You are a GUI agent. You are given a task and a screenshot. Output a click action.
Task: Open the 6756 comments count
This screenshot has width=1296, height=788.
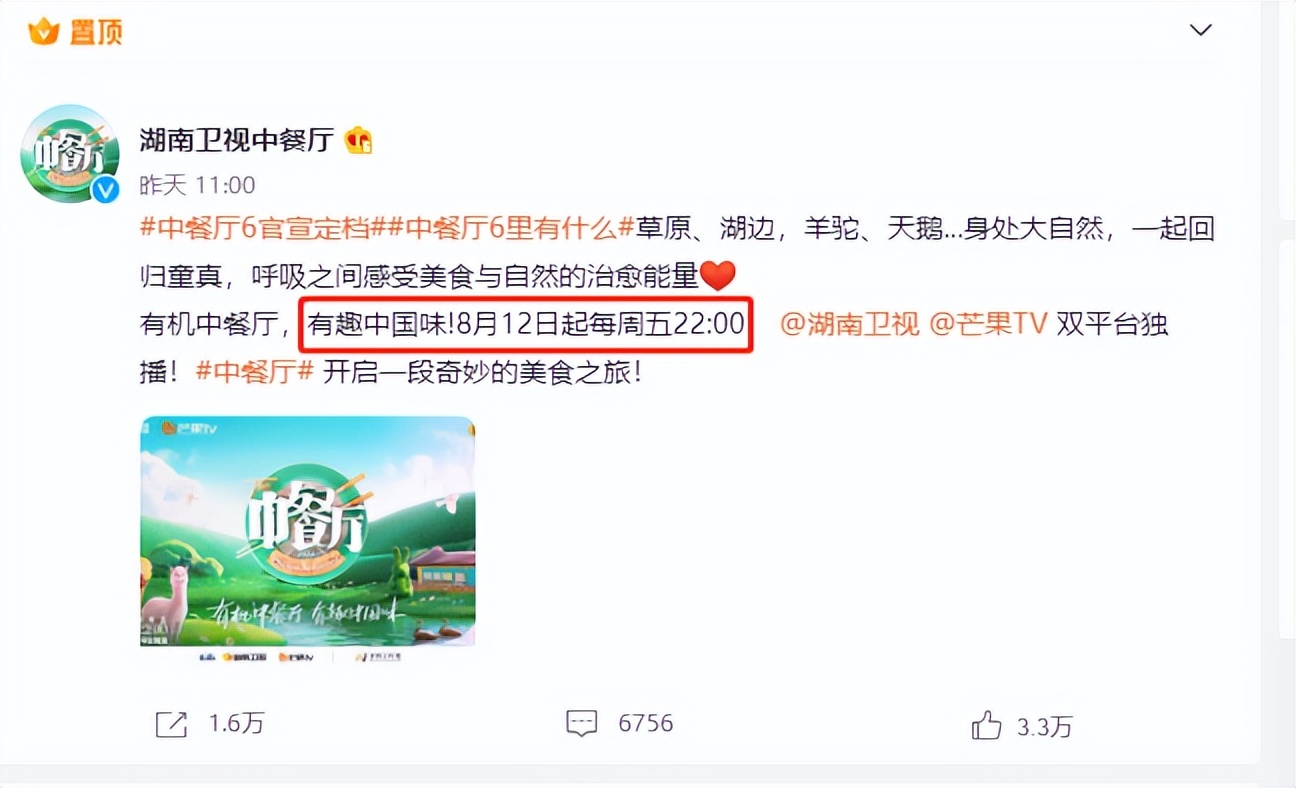tap(645, 723)
